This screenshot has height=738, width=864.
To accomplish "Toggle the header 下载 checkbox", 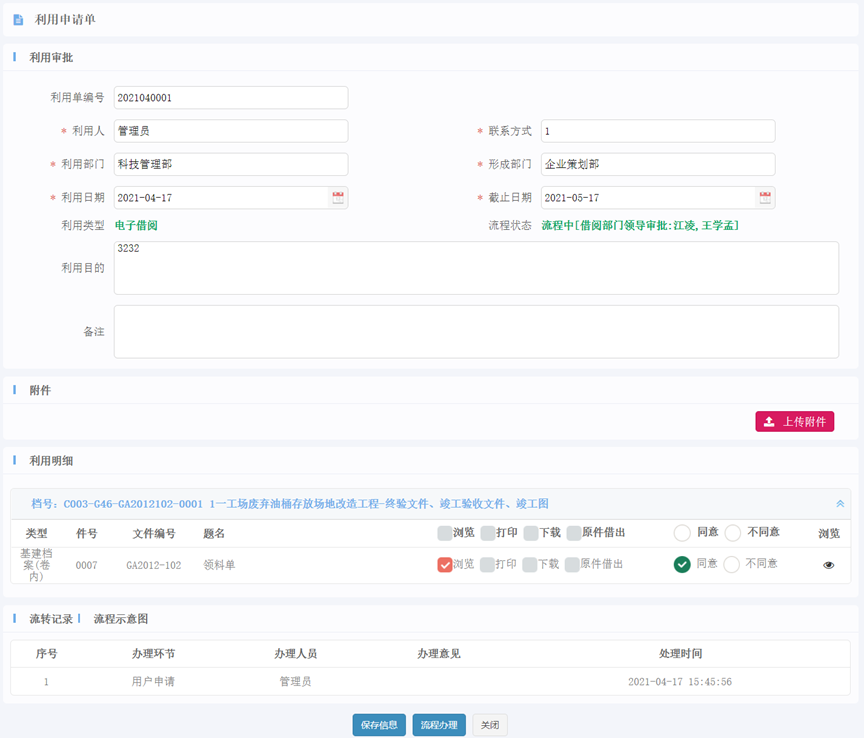I will [531, 533].
